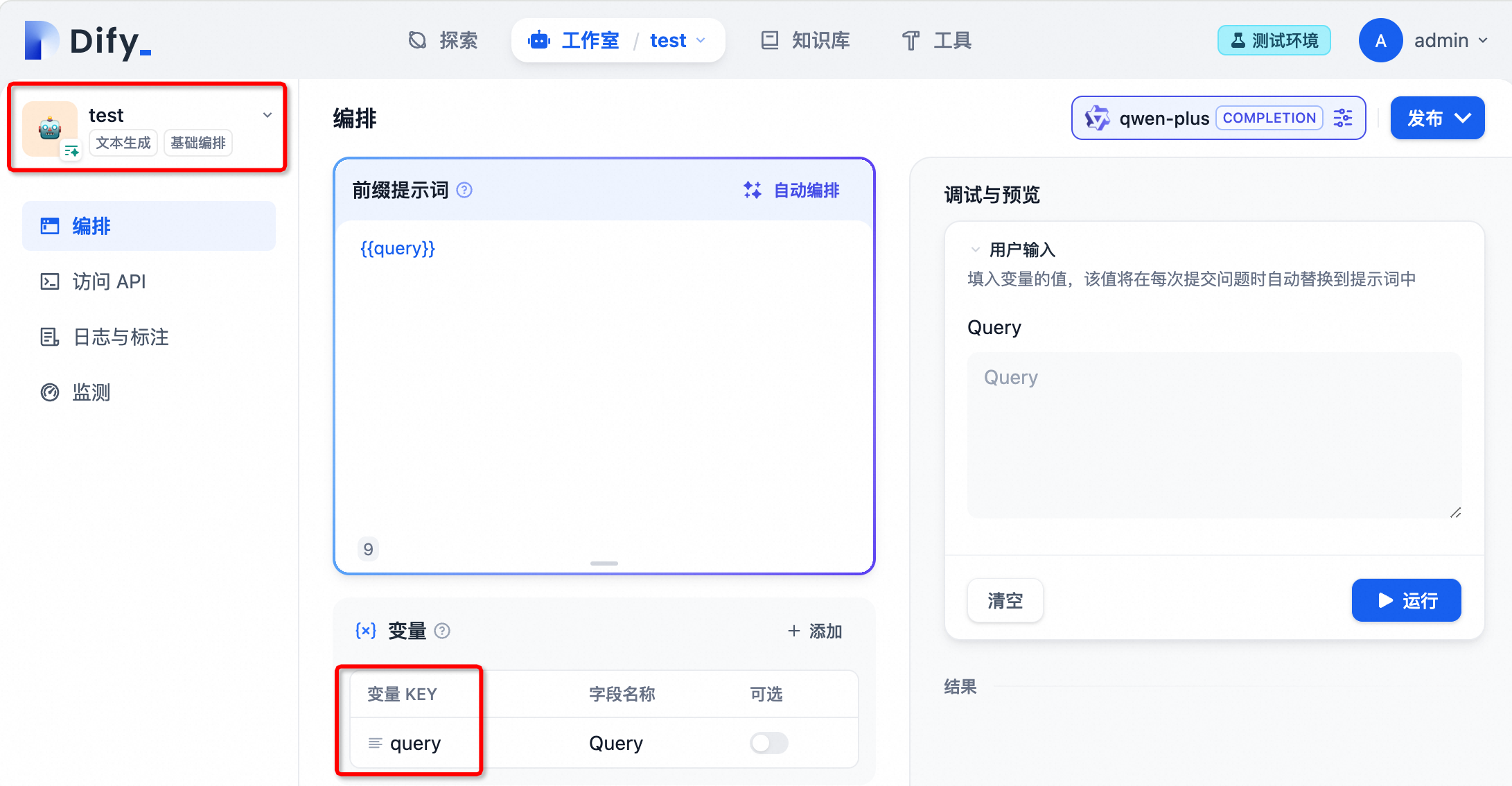Click the 运行 run button
The width and height of the screenshot is (1512, 786).
pyautogui.click(x=1406, y=600)
